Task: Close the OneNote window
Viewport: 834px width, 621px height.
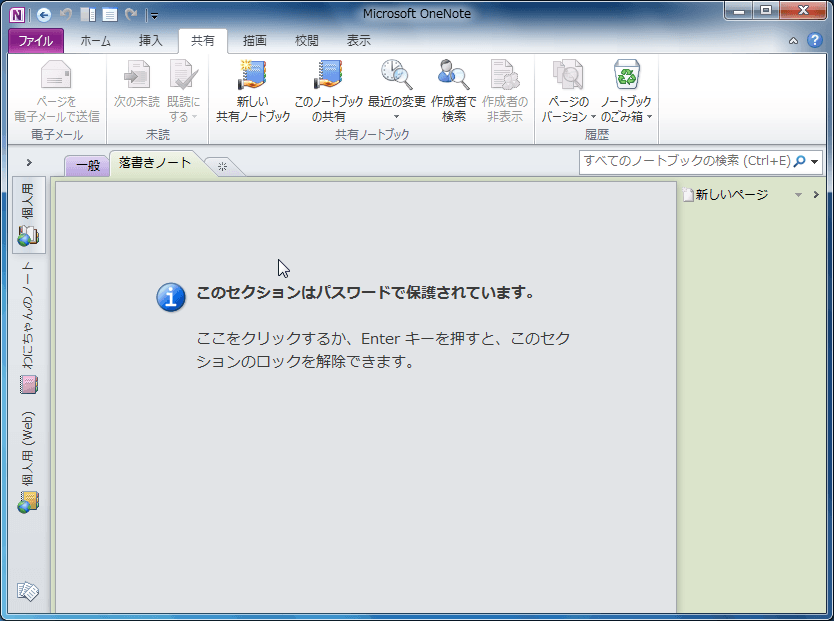Action: pos(803,10)
